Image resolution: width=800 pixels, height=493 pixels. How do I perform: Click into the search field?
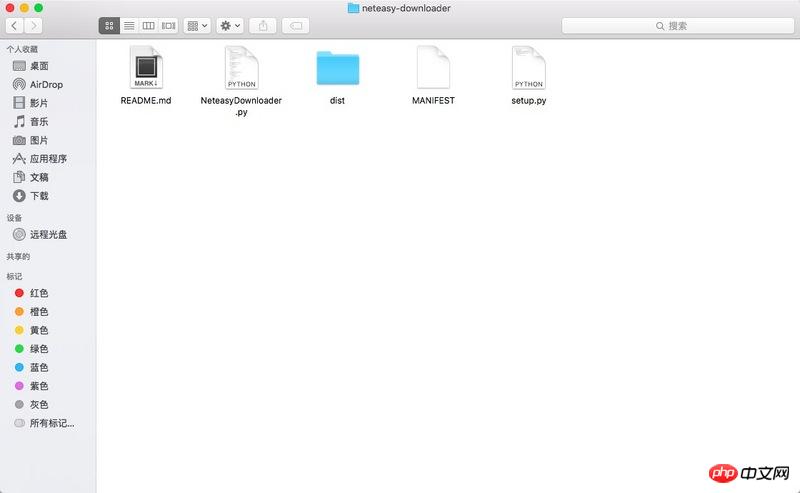(678, 26)
